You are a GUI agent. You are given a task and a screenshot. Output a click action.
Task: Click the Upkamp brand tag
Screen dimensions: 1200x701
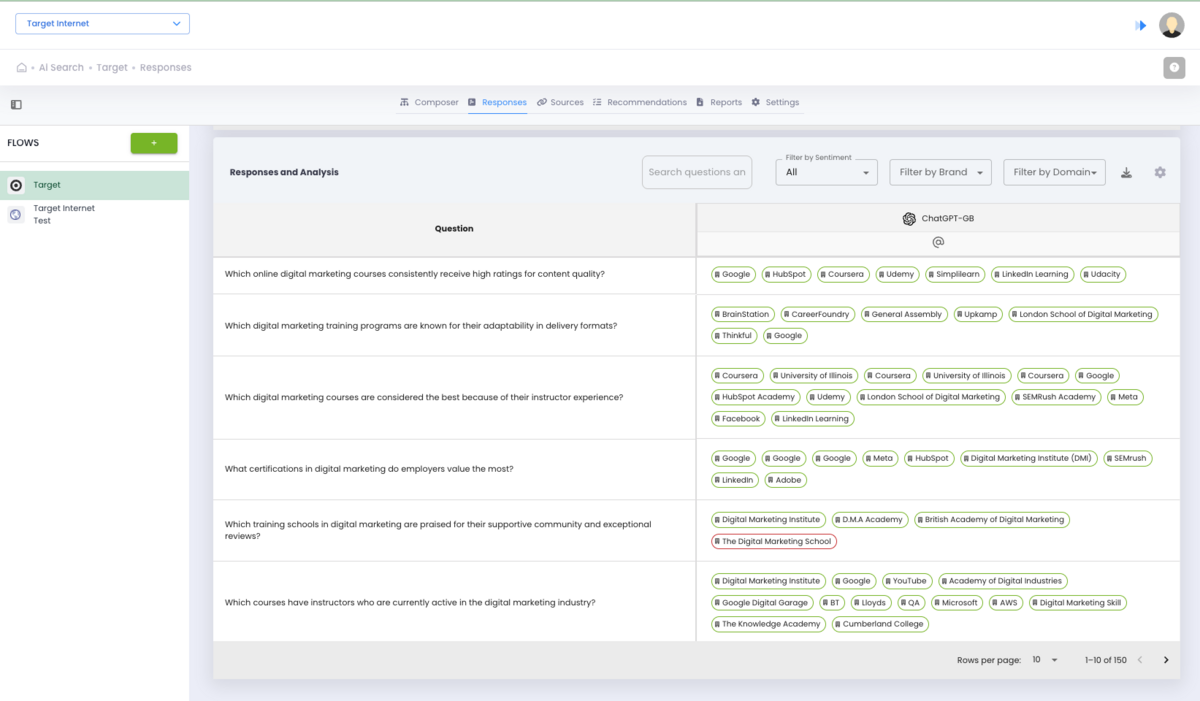tap(978, 314)
